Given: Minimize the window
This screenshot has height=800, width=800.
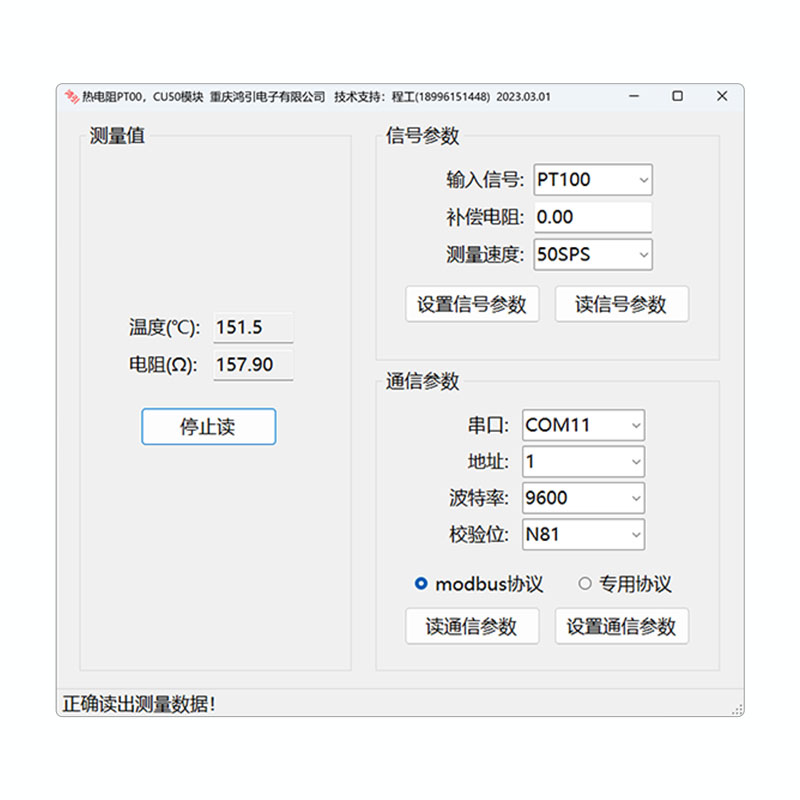Looking at the screenshot, I should click(x=634, y=96).
